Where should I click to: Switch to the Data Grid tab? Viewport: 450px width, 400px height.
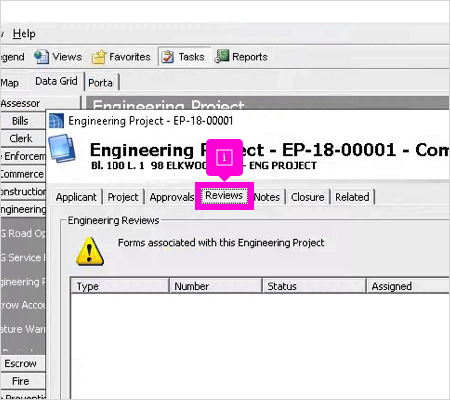56,81
